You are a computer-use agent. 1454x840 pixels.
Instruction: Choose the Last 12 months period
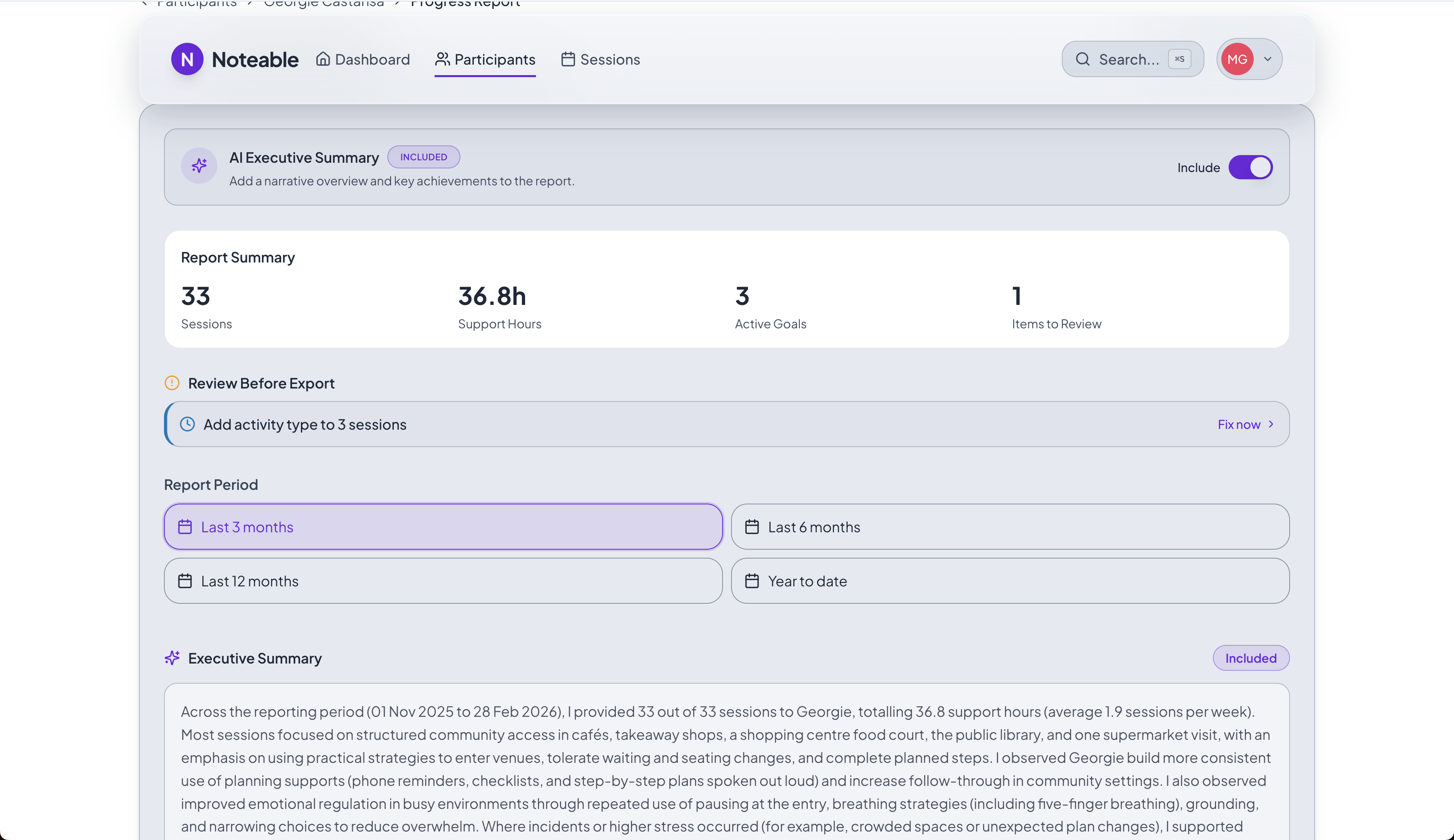click(x=443, y=581)
